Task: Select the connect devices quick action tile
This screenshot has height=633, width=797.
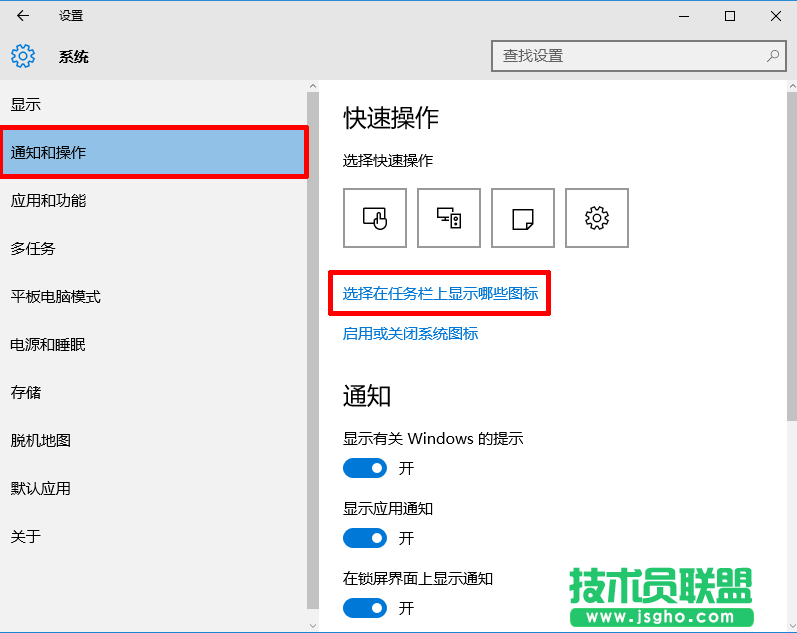Action: [449, 218]
